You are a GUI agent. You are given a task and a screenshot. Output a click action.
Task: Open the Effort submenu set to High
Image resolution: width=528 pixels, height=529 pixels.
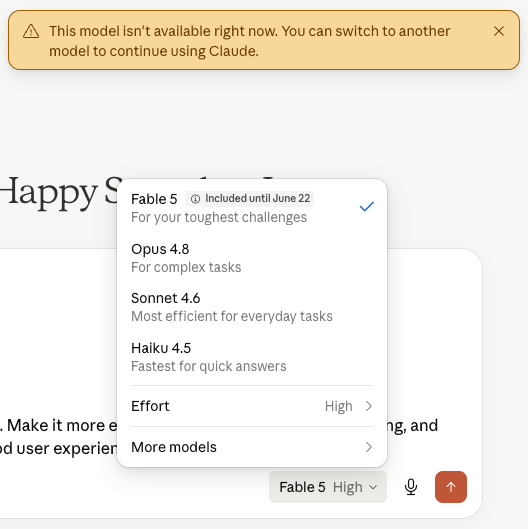[252, 406]
